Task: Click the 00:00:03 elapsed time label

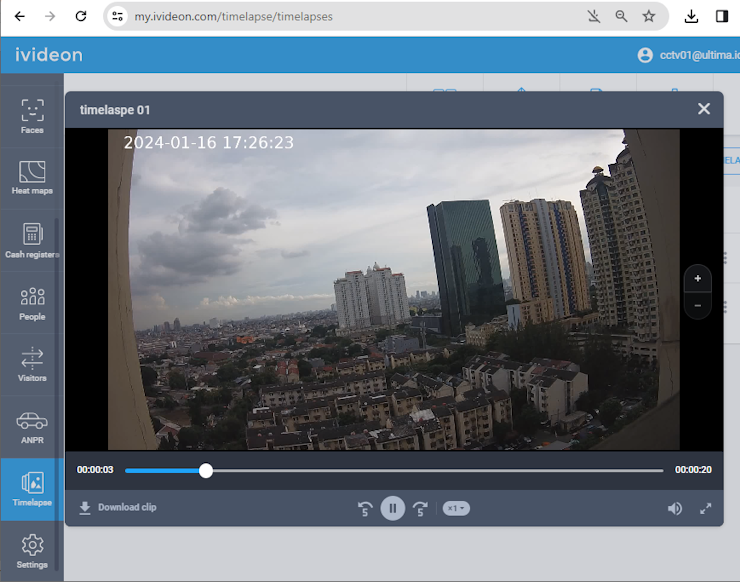Action: (x=95, y=470)
